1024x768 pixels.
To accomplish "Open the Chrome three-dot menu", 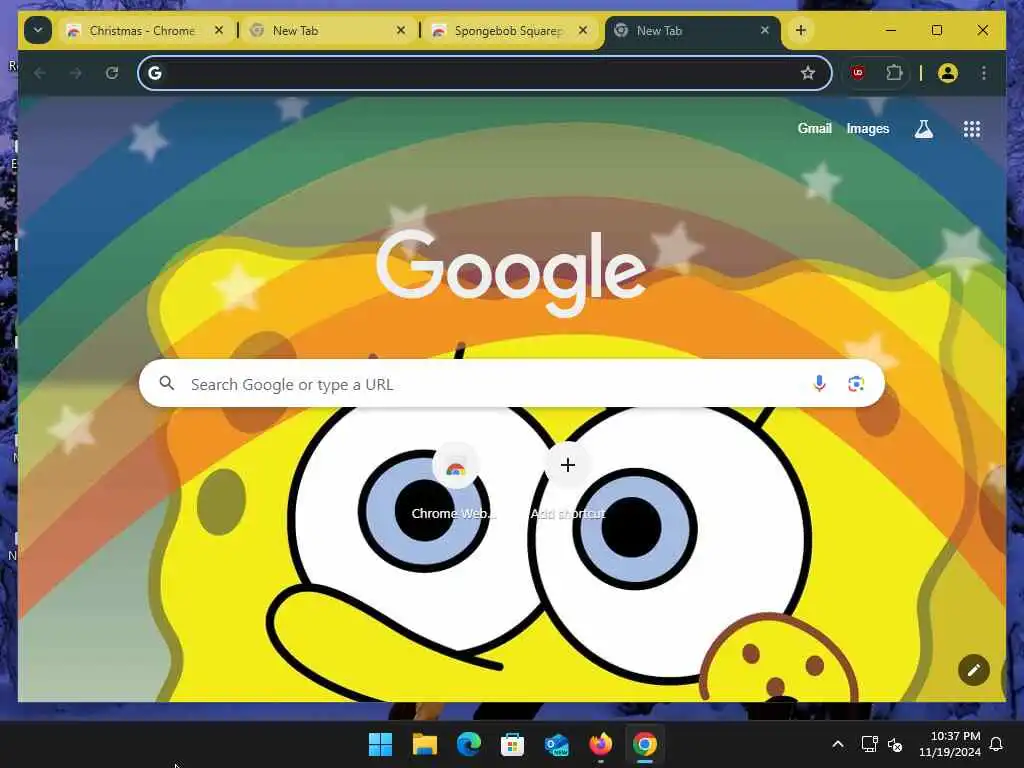I will click(x=984, y=73).
